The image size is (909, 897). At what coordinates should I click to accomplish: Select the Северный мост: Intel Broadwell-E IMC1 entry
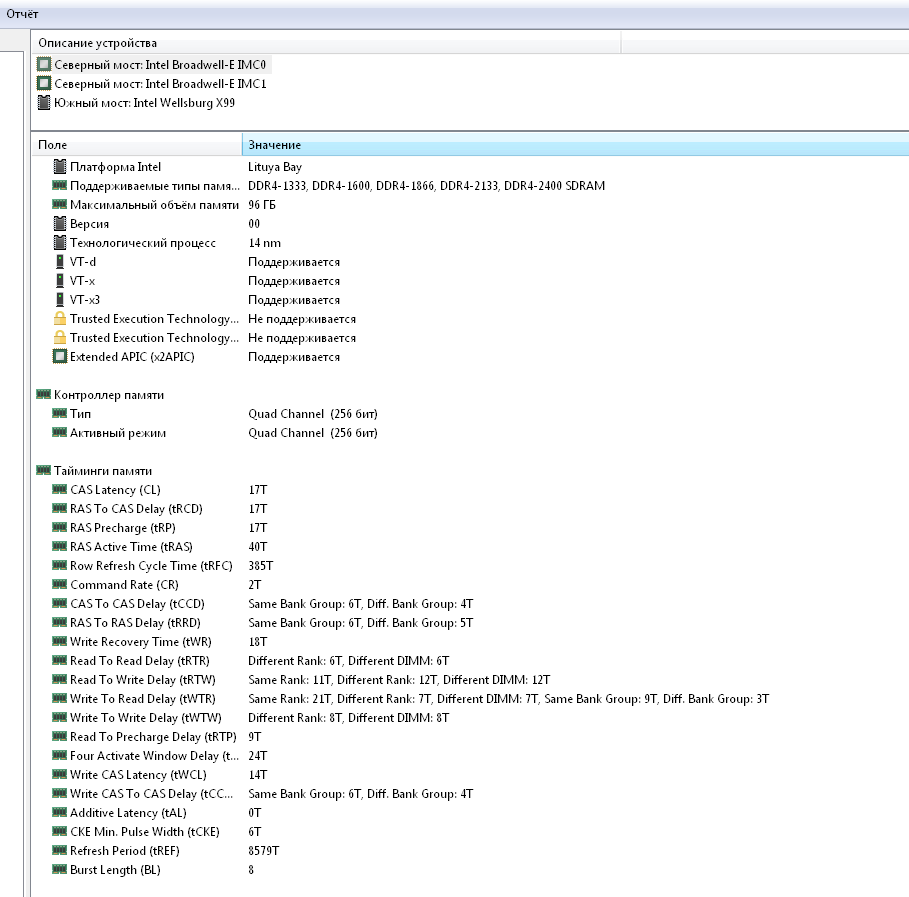[x=152, y=83]
